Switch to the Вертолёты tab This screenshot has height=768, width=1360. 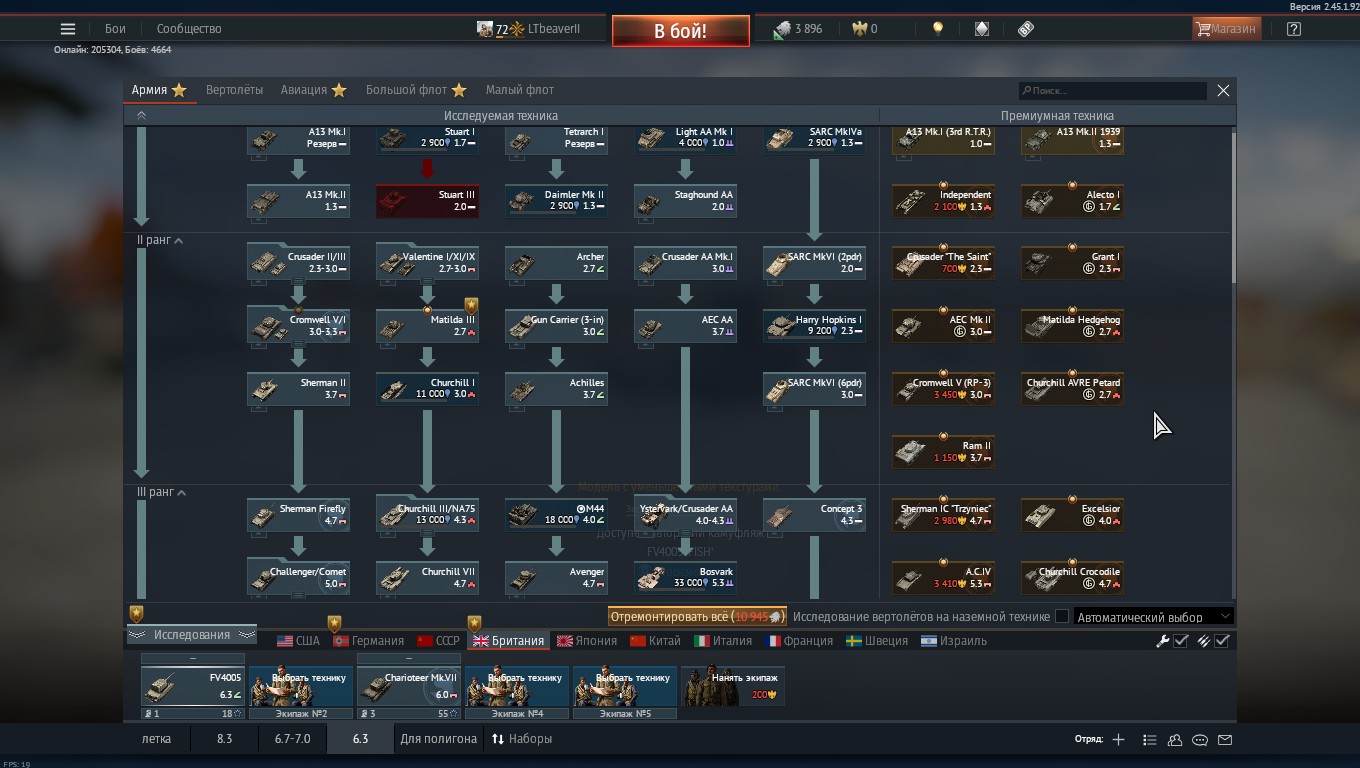pyautogui.click(x=234, y=90)
